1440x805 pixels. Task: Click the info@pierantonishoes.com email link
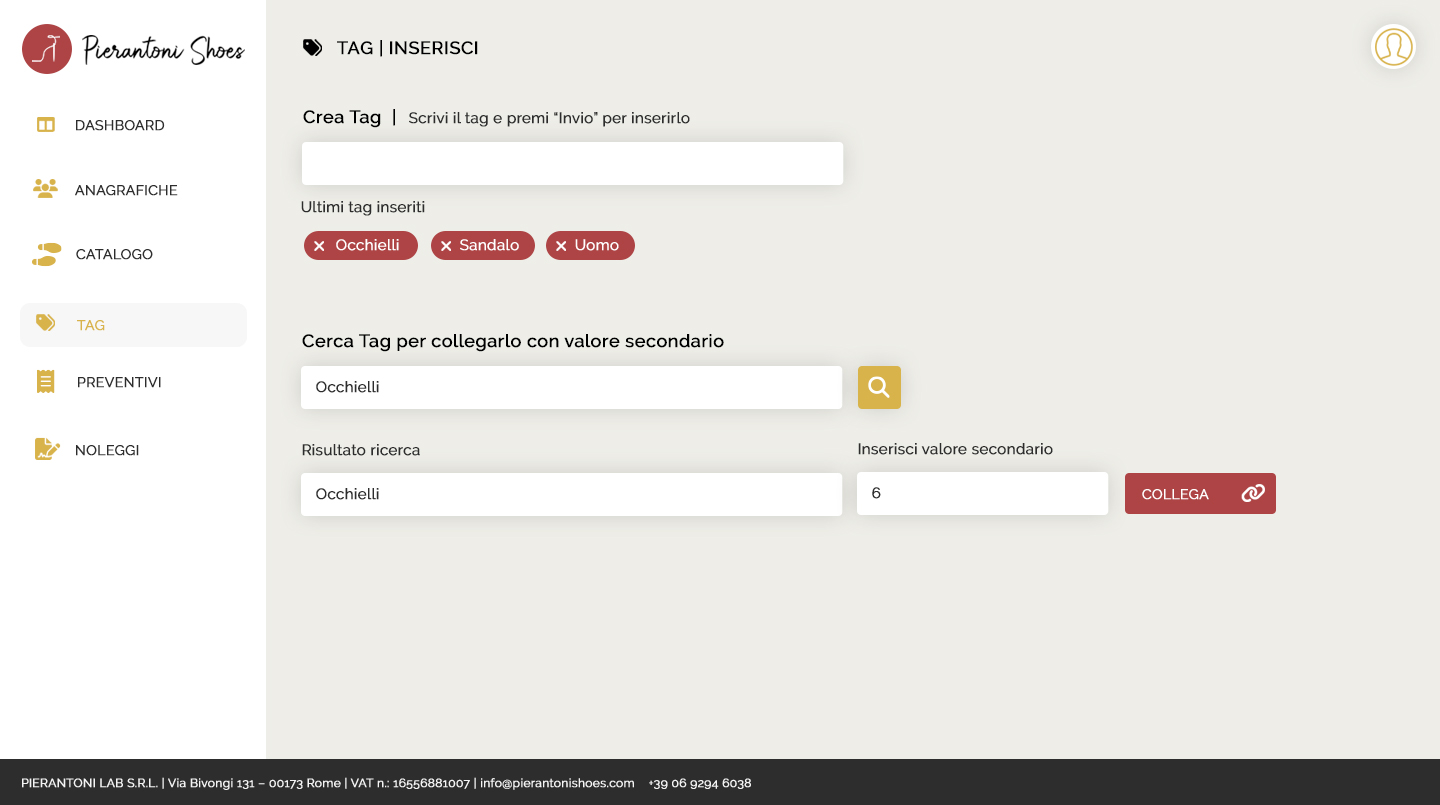click(x=557, y=783)
